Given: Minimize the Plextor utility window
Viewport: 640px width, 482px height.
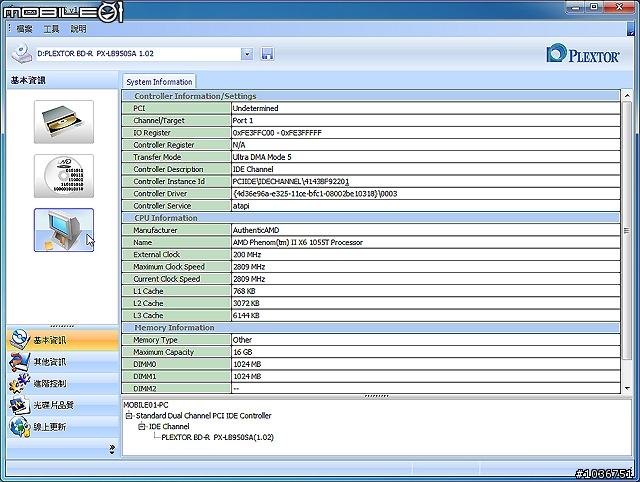Looking at the screenshot, I should [576, 7].
